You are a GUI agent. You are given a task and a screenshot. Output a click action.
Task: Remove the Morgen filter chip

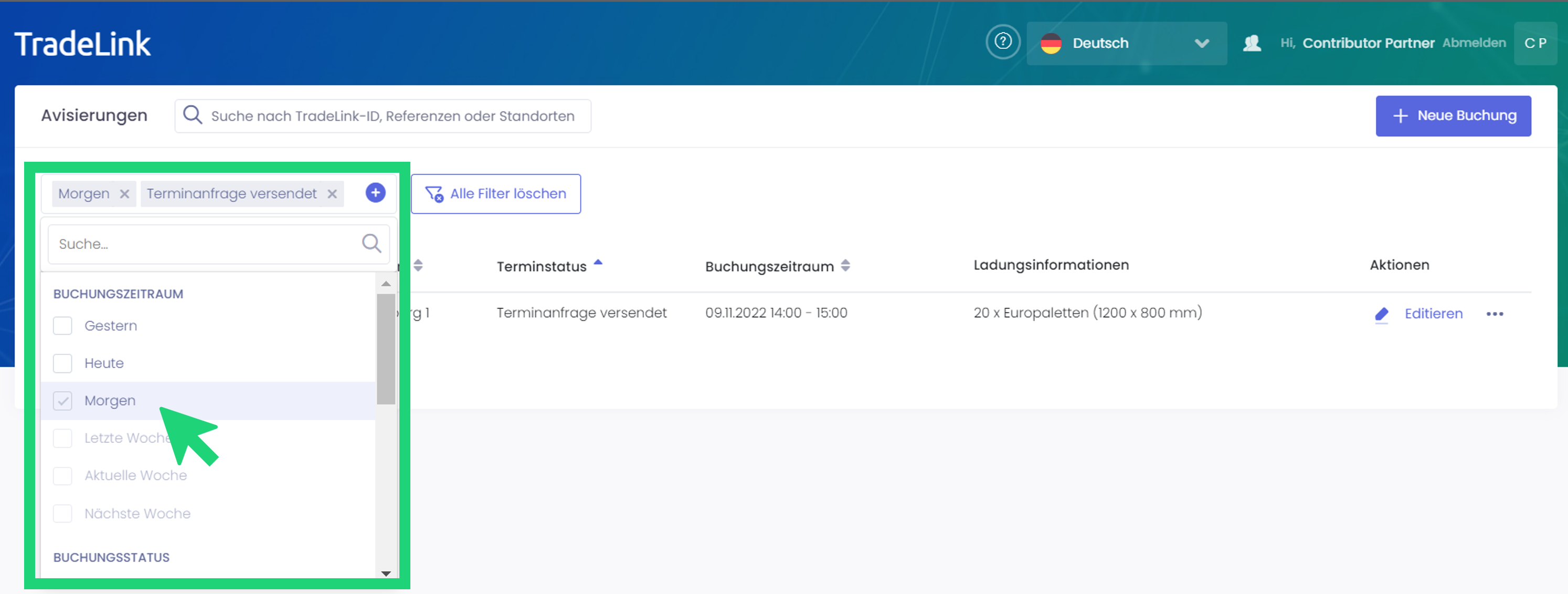[124, 194]
